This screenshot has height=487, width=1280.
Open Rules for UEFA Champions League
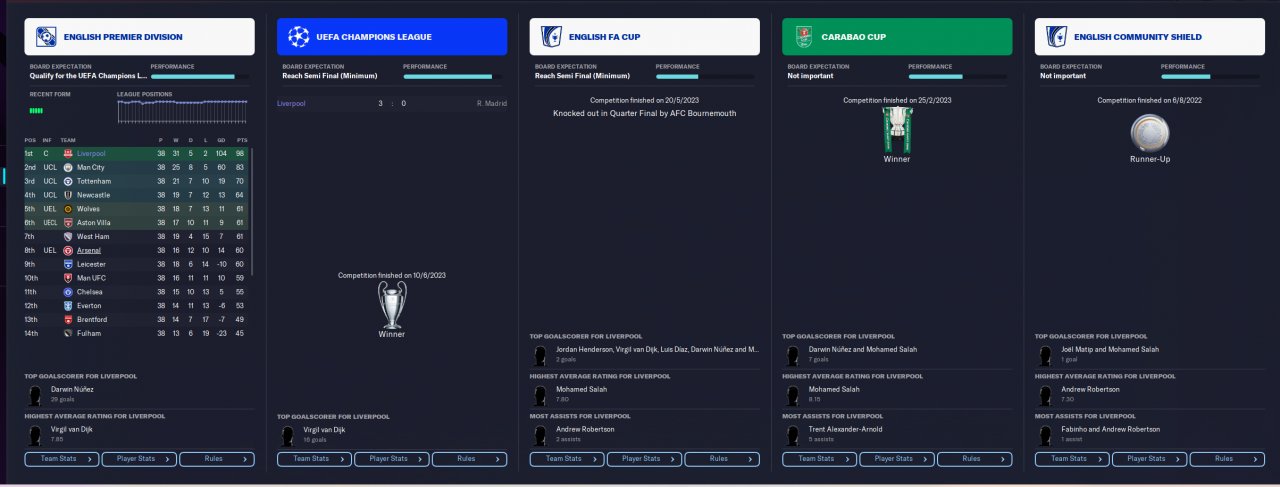click(469, 459)
